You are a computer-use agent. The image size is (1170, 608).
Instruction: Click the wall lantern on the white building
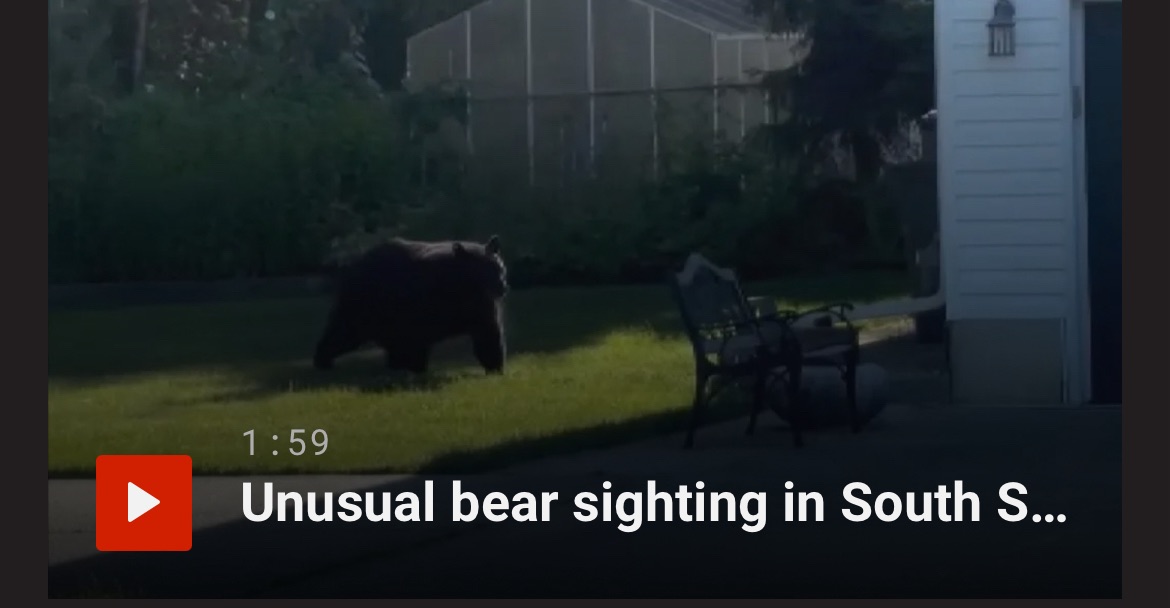[x=1001, y=28]
